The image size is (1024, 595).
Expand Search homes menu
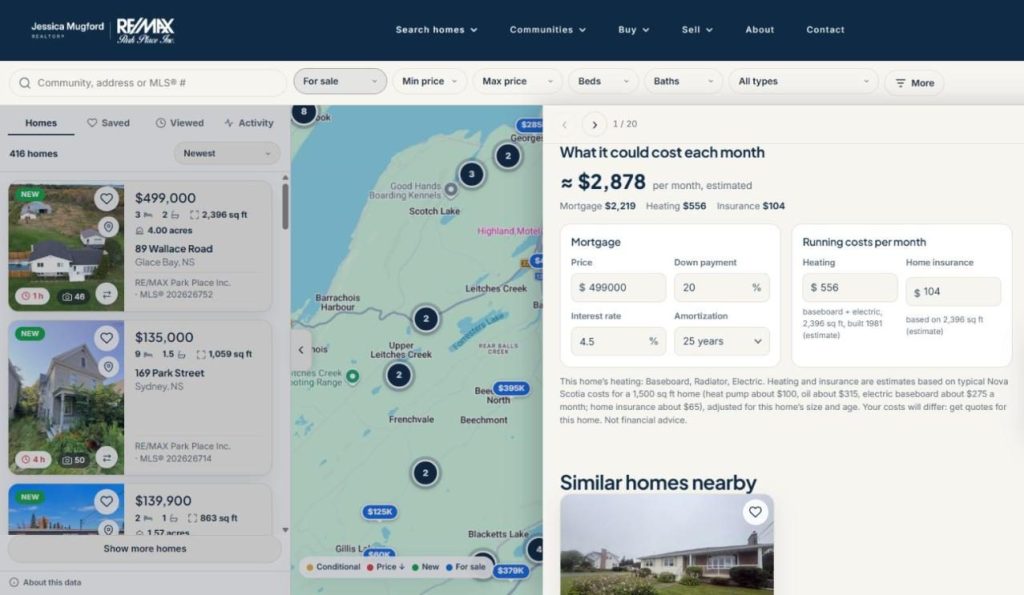(x=436, y=29)
